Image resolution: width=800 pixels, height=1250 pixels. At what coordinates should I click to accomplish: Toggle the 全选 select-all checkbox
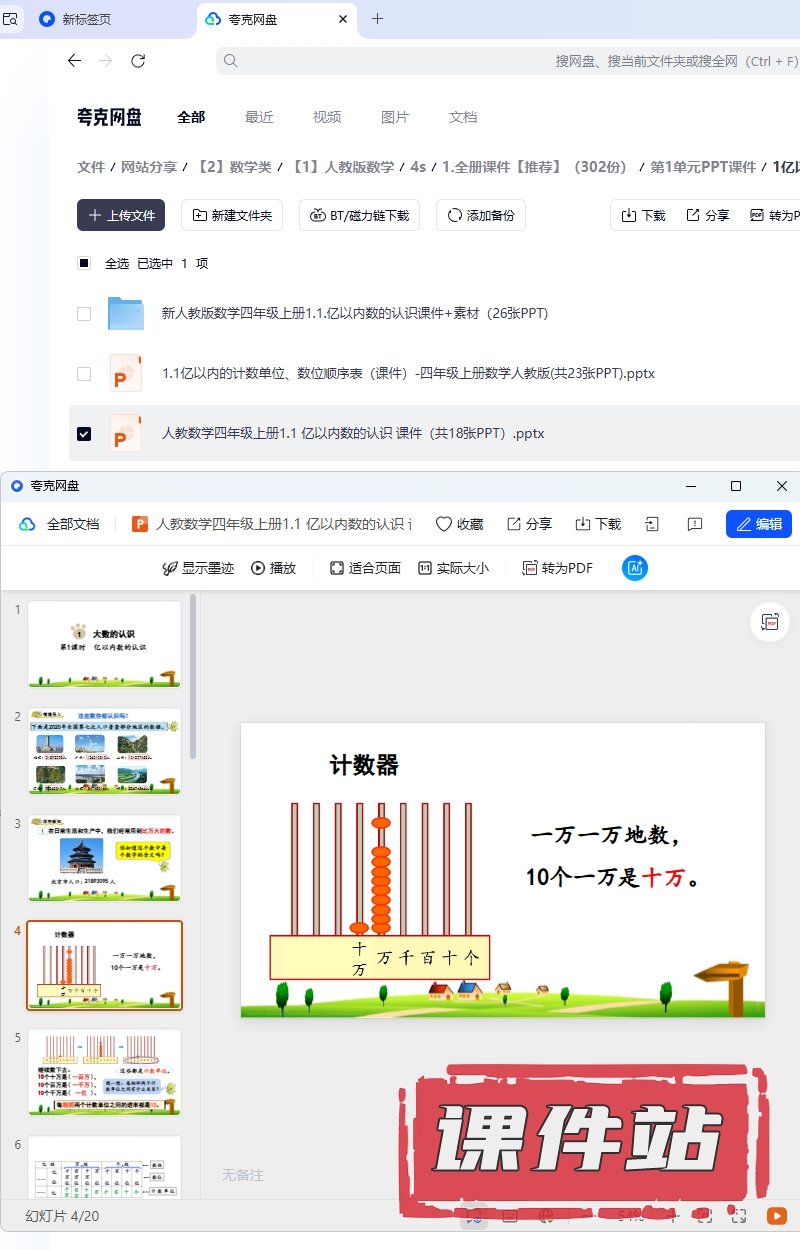pos(84,264)
